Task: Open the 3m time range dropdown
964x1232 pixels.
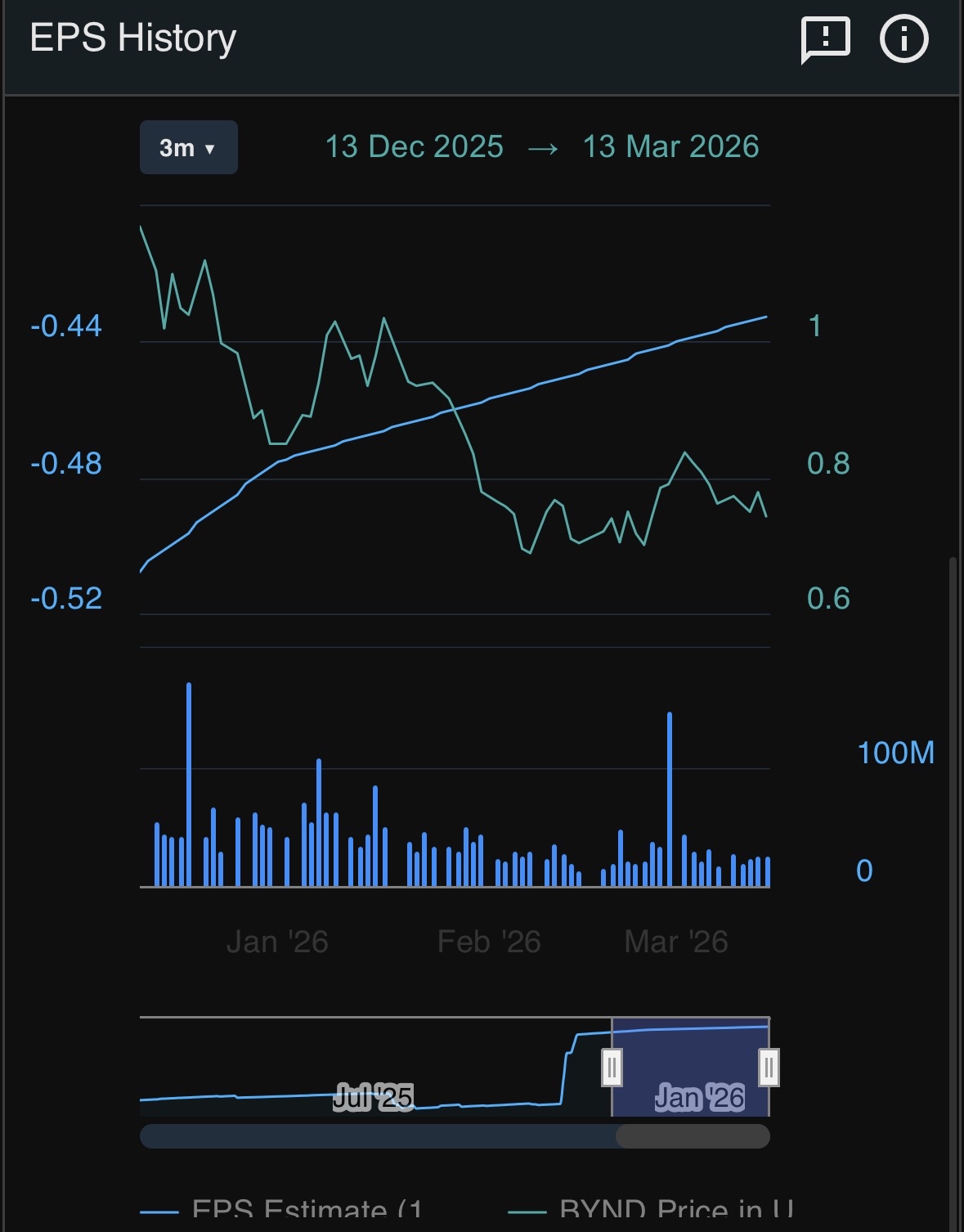Action: (x=189, y=147)
